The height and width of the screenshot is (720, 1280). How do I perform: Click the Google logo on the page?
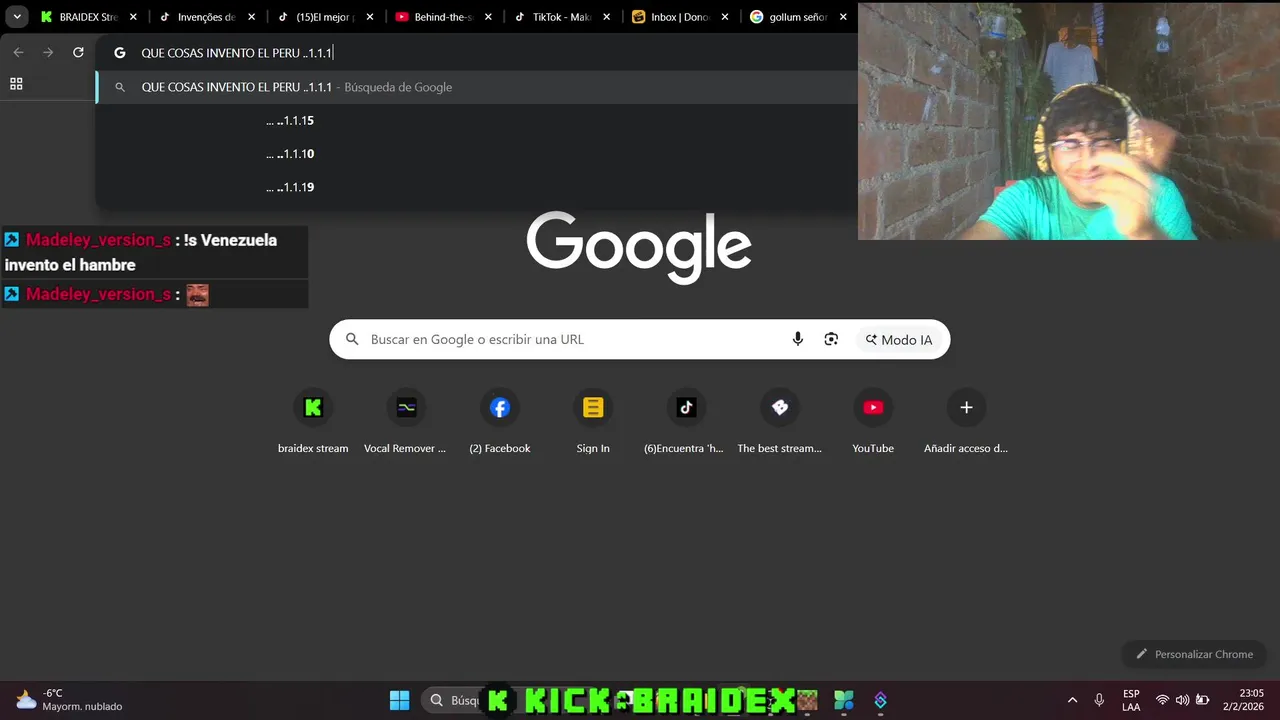[x=639, y=247]
